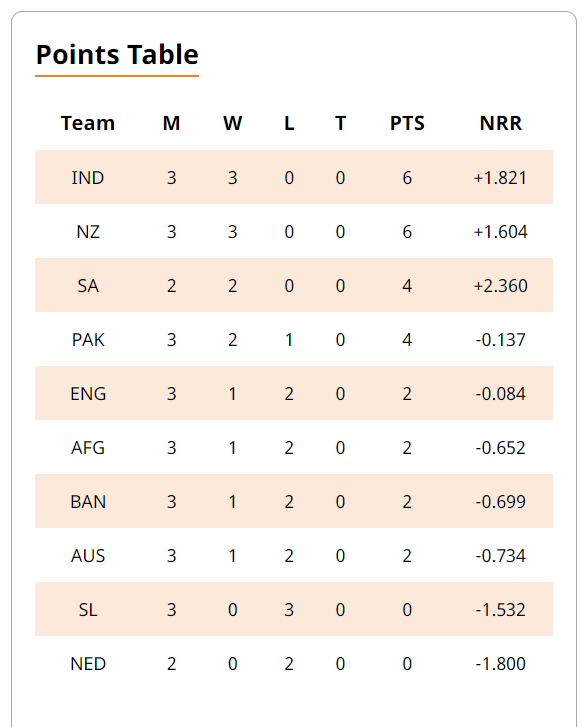This screenshot has width=582, height=727.
Task: Click the PAK team name
Action: (88, 339)
